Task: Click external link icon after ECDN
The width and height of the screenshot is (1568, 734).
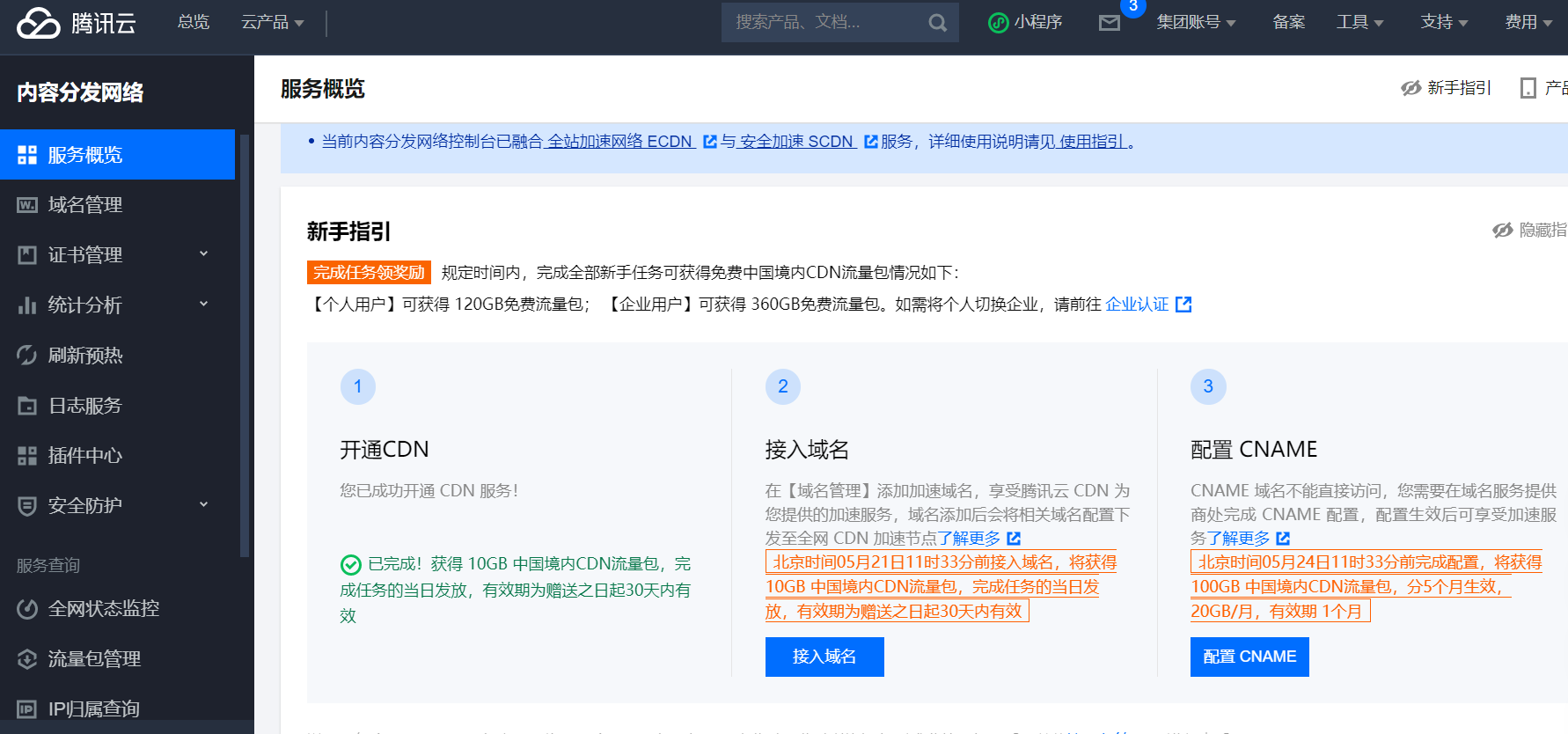Action: pos(710,142)
